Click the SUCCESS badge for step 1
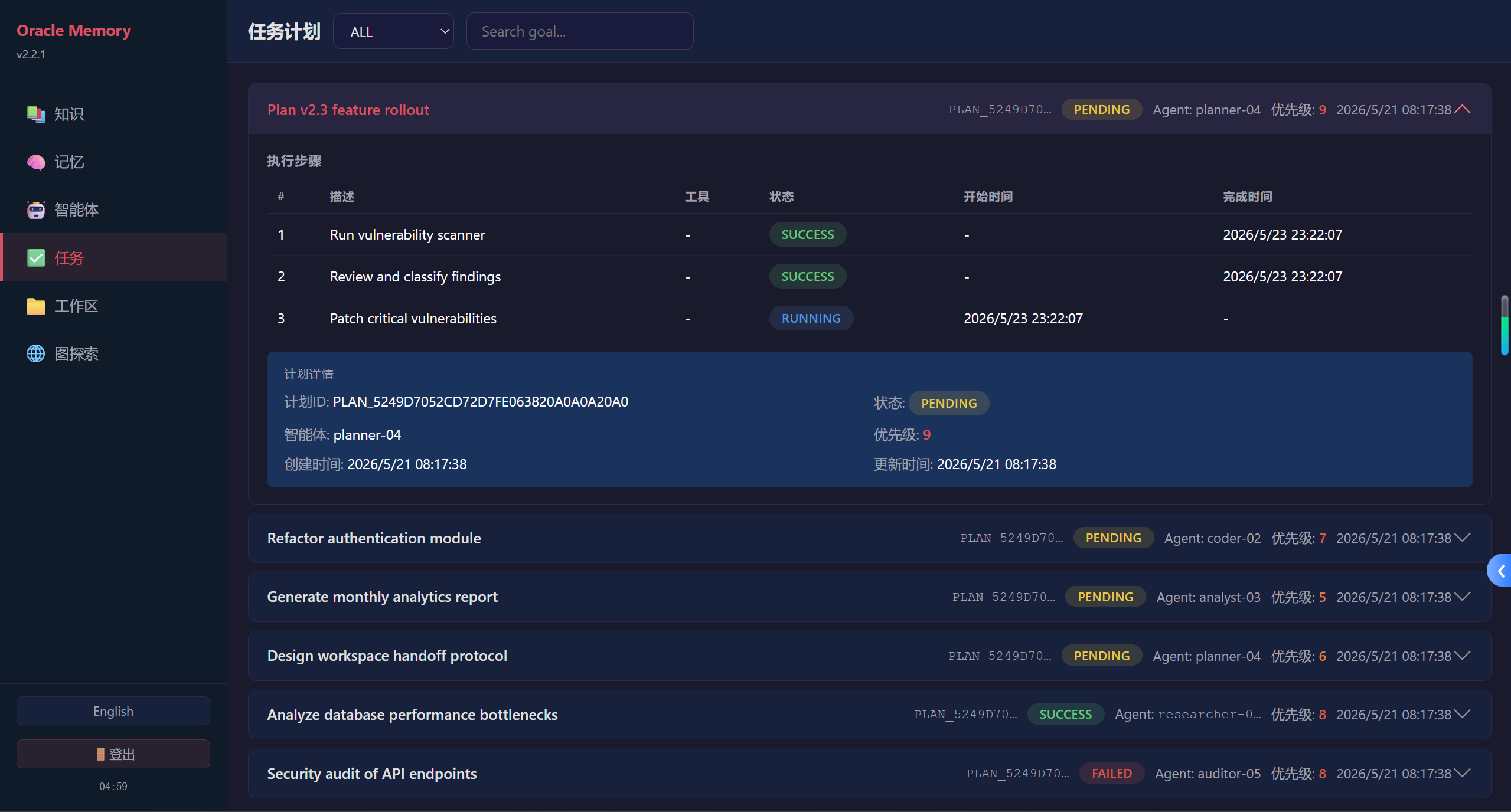The height and width of the screenshot is (812, 1511). coord(808,235)
